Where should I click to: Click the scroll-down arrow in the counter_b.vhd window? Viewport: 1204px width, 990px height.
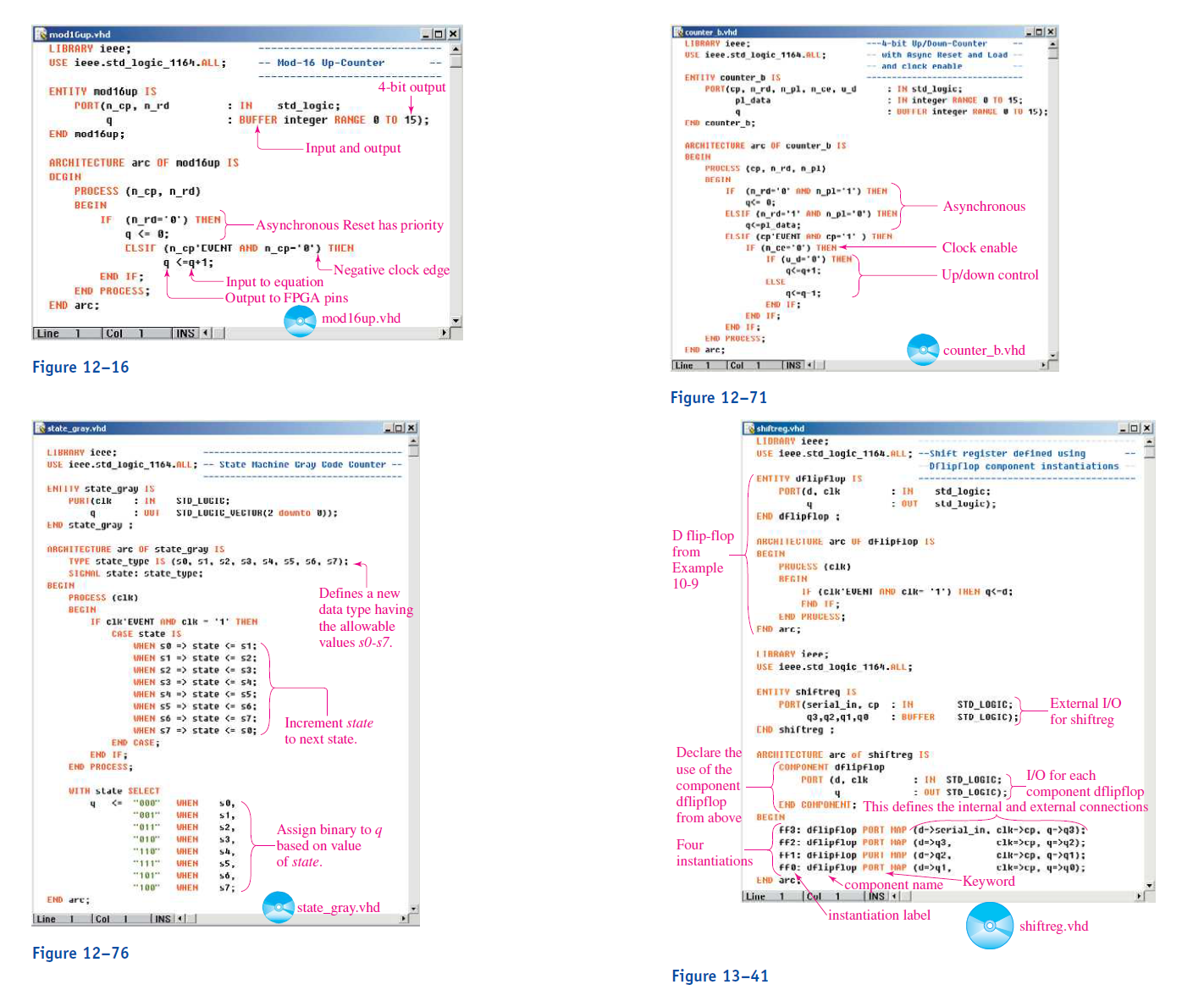pyautogui.click(x=1052, y=355)
